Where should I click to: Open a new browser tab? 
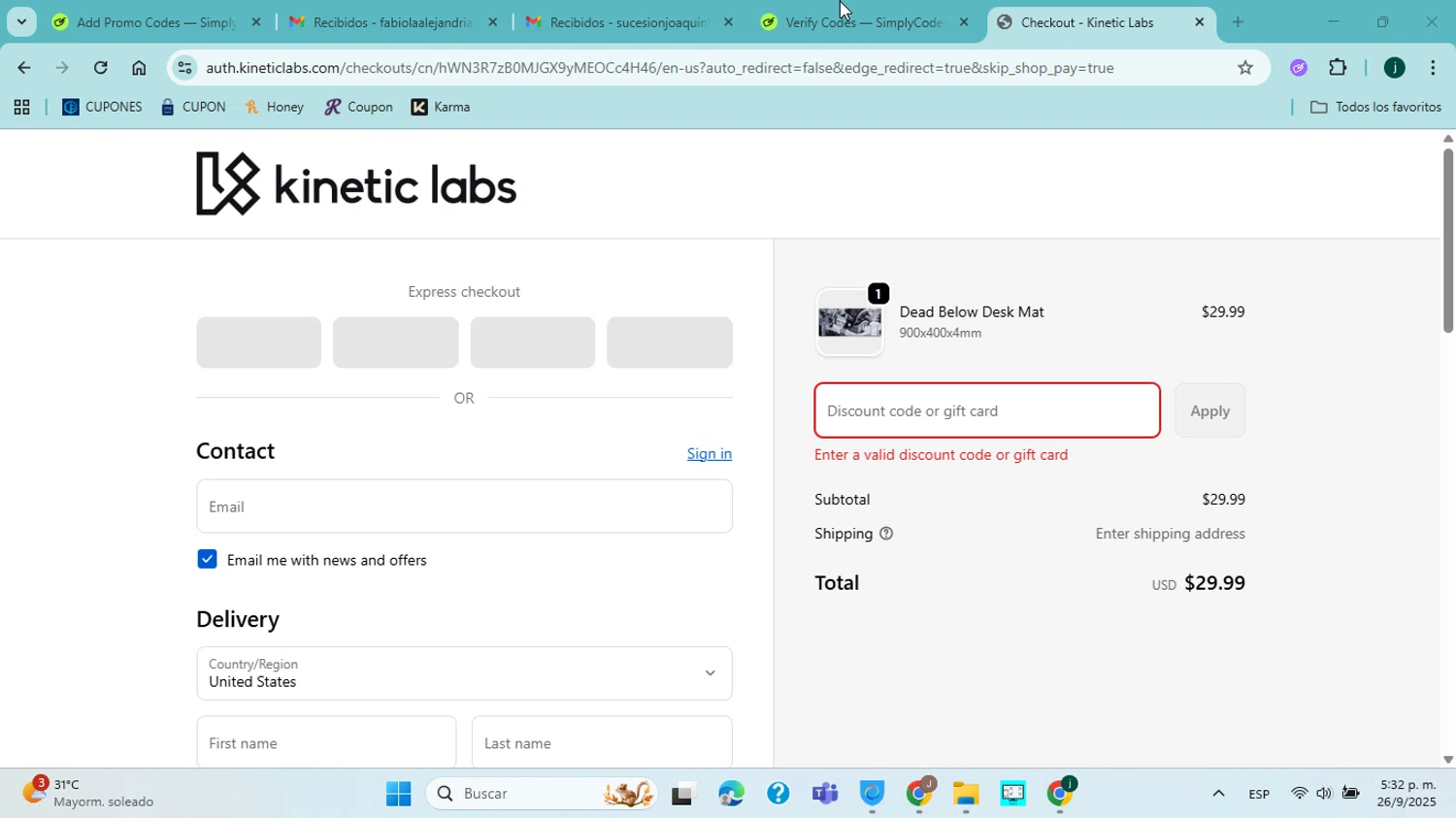[1238, 22]
